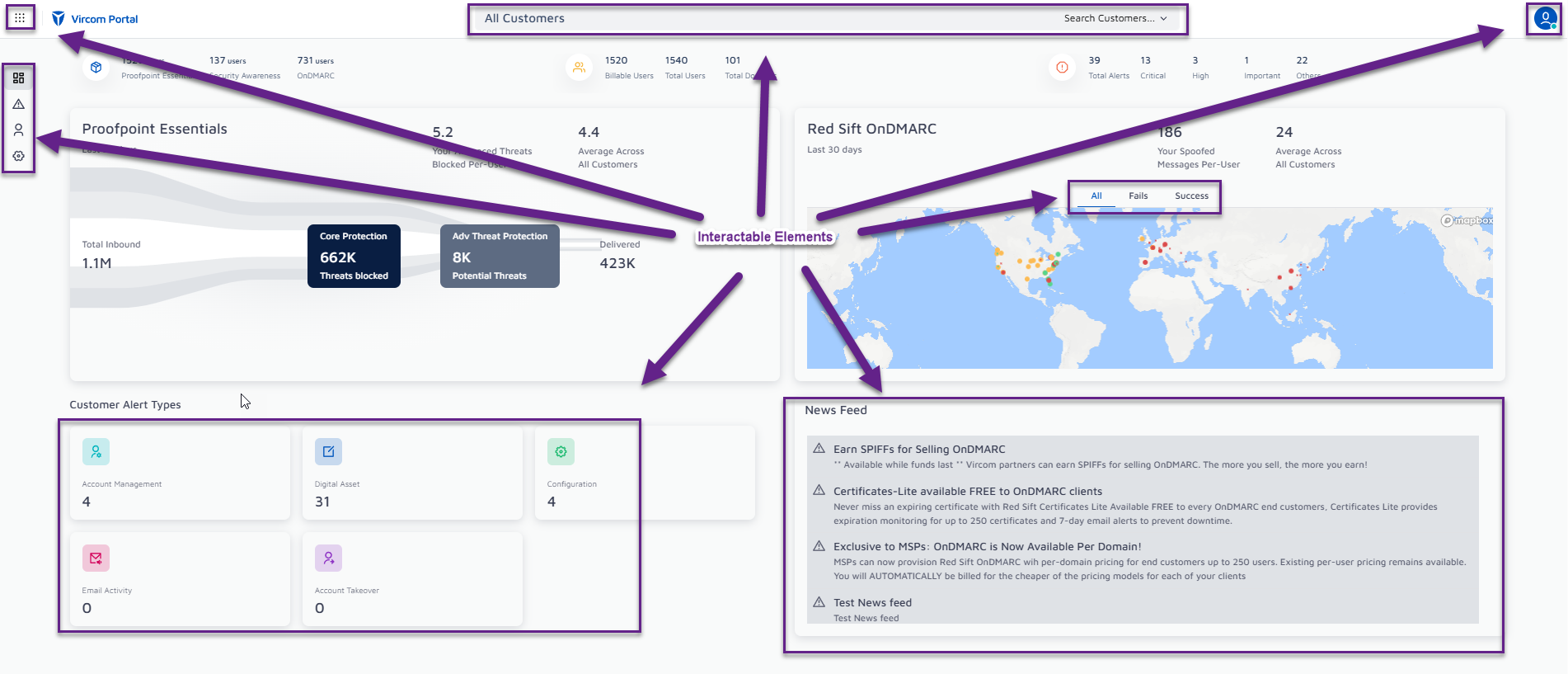Click the Customer Alert Types heading
This screenshot has height=674, width=1568.
(x=125, y=404)
